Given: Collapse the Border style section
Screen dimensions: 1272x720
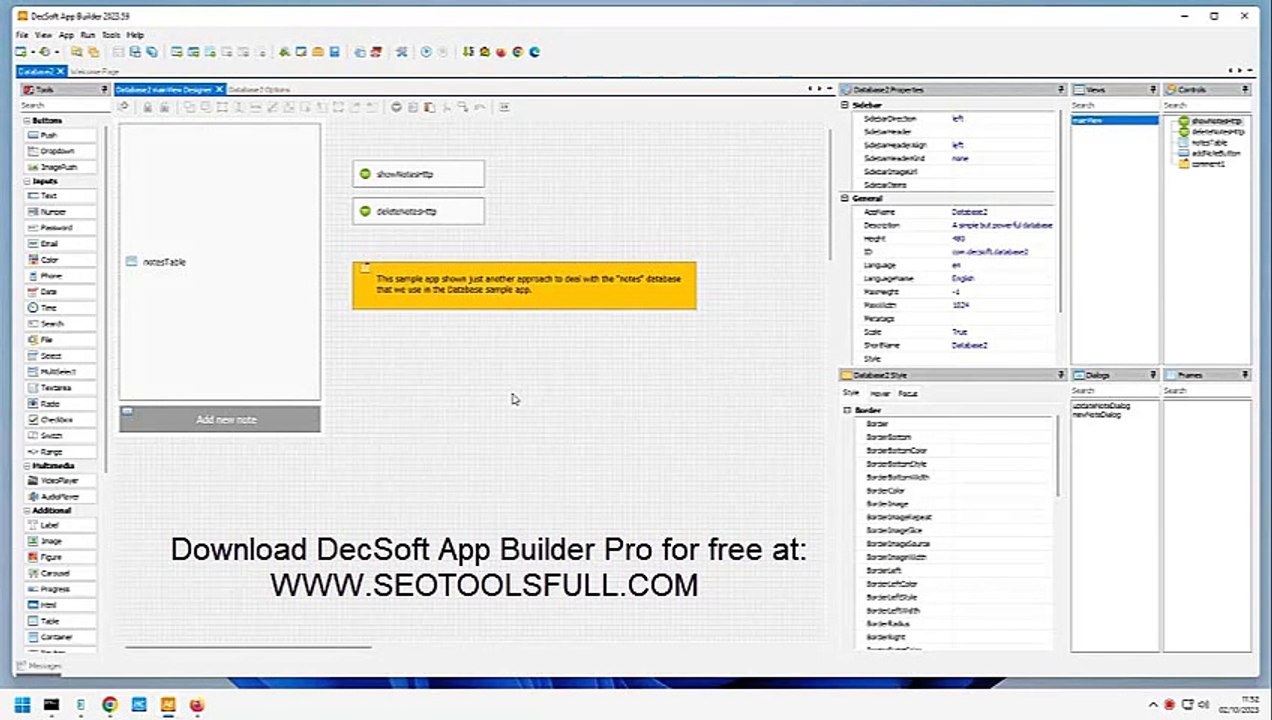Looking at the screenshot, I should 847,411.
